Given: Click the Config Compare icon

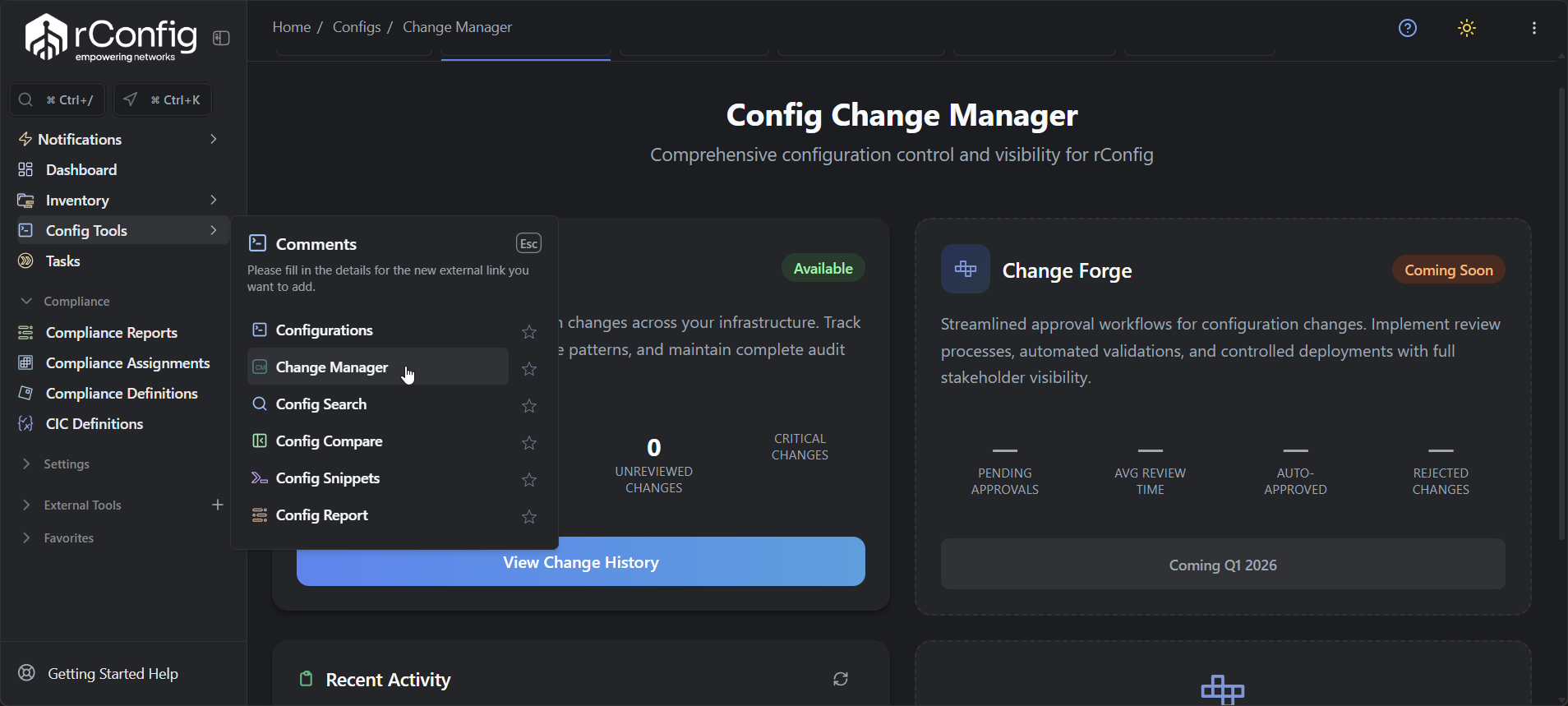Looking at the screenshot, I should coord(260,441).
